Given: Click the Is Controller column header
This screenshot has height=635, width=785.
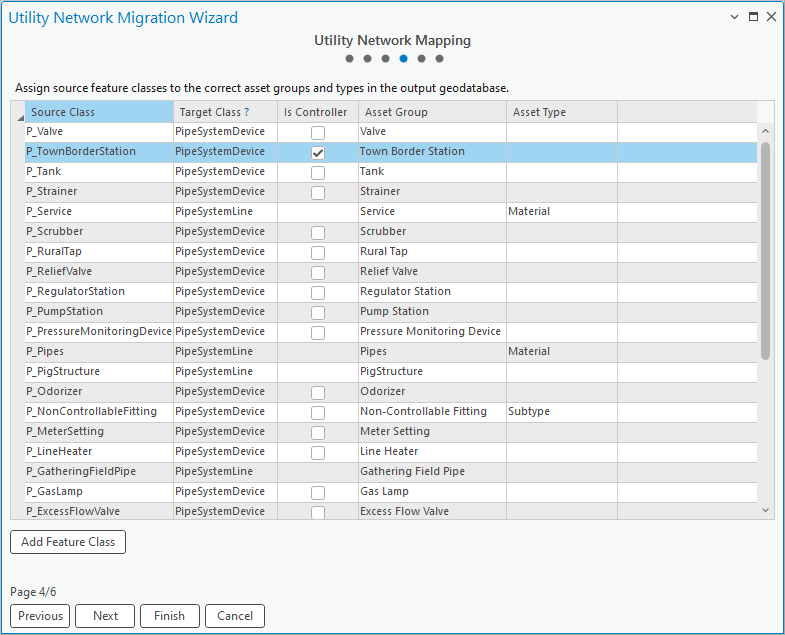Looking at the screenshot, I should coord(318,112).
